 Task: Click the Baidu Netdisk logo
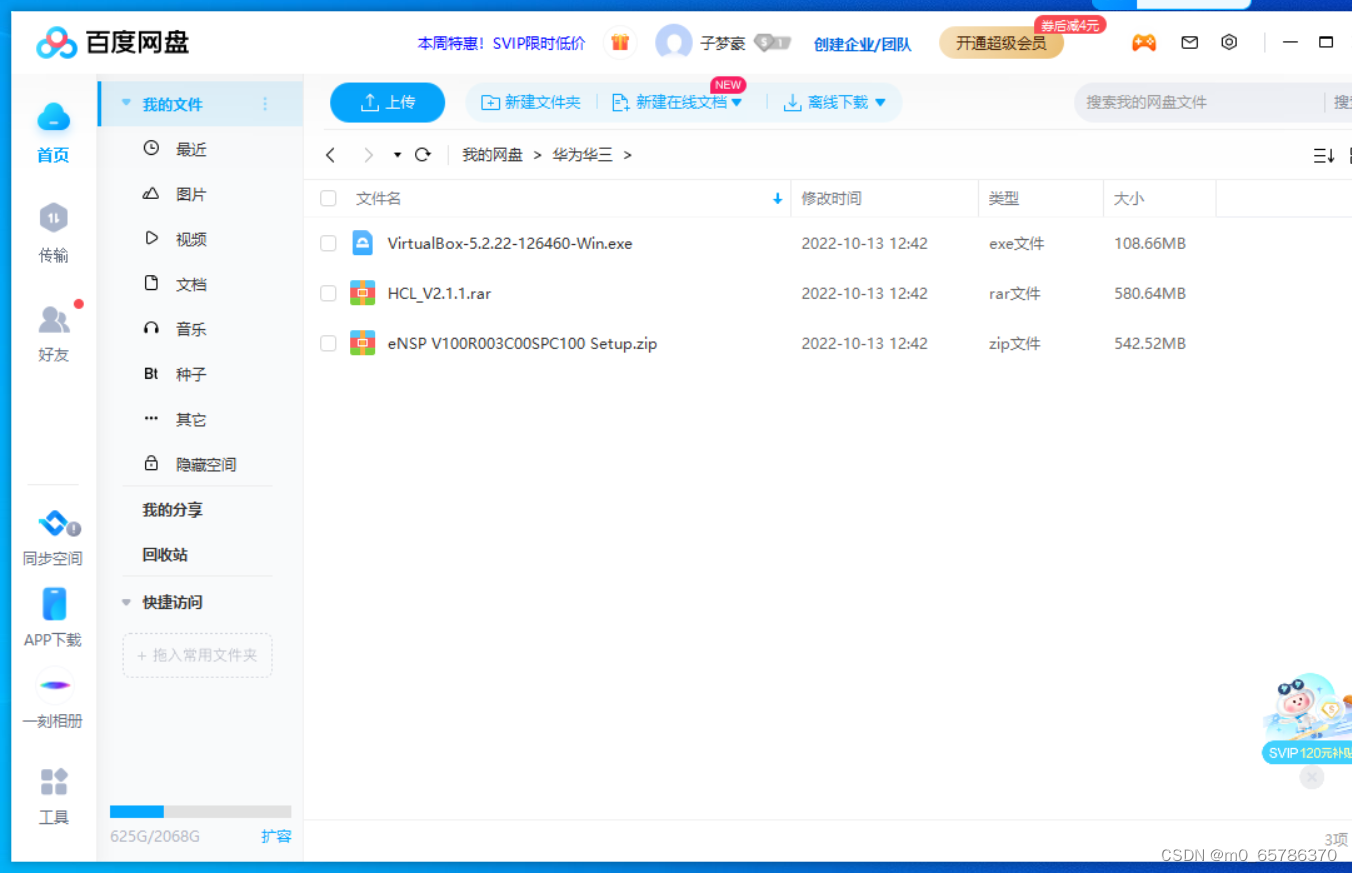click(112, 42)
